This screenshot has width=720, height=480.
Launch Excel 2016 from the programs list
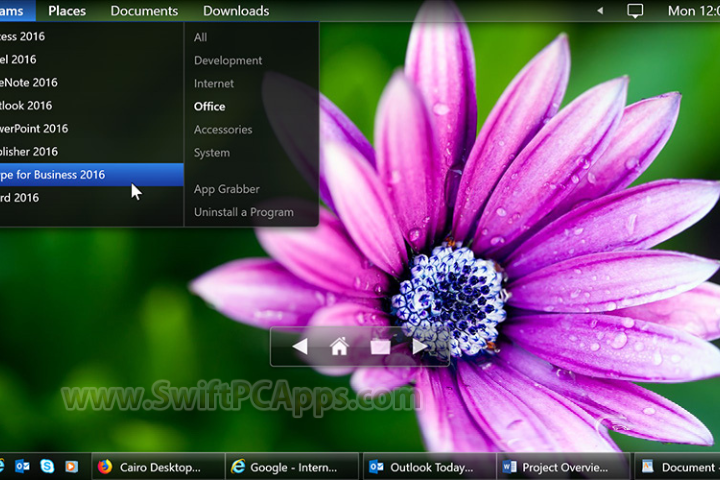point(91,59)
